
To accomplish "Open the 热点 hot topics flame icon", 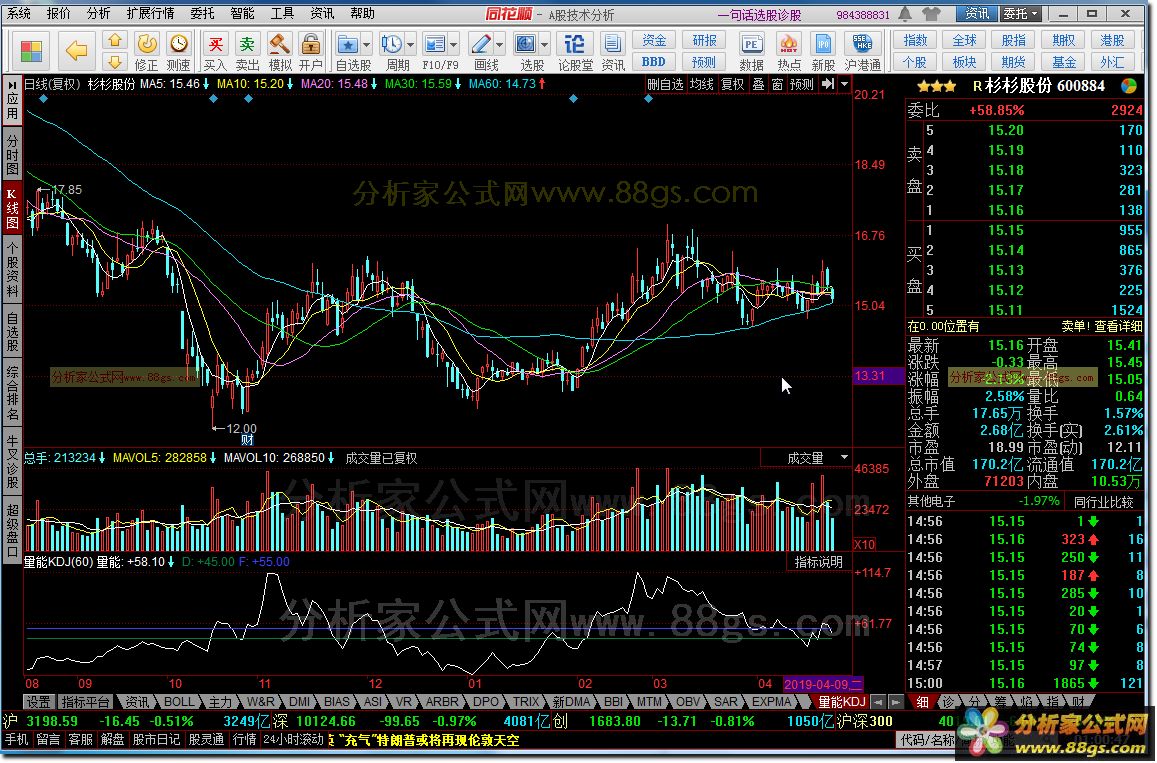I will tap(788, 44).
